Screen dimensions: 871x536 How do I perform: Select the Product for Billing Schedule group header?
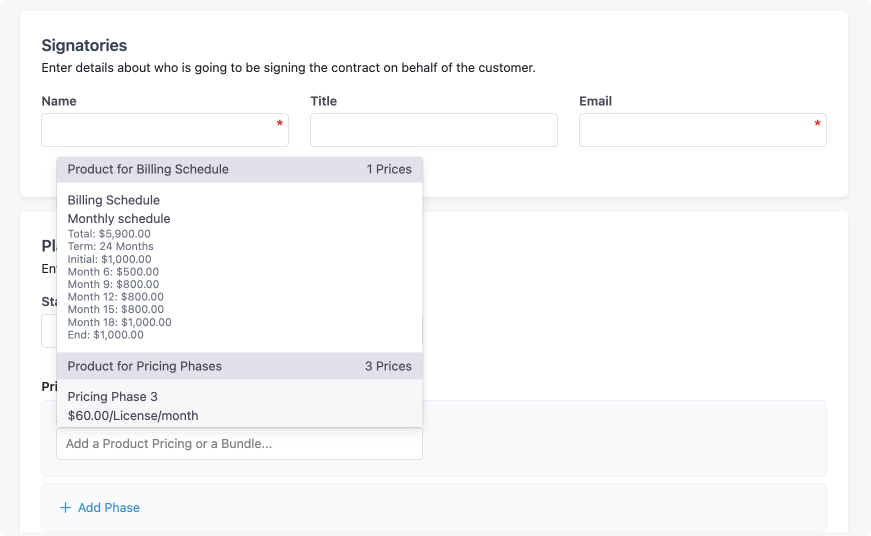(x=148, y=169)
